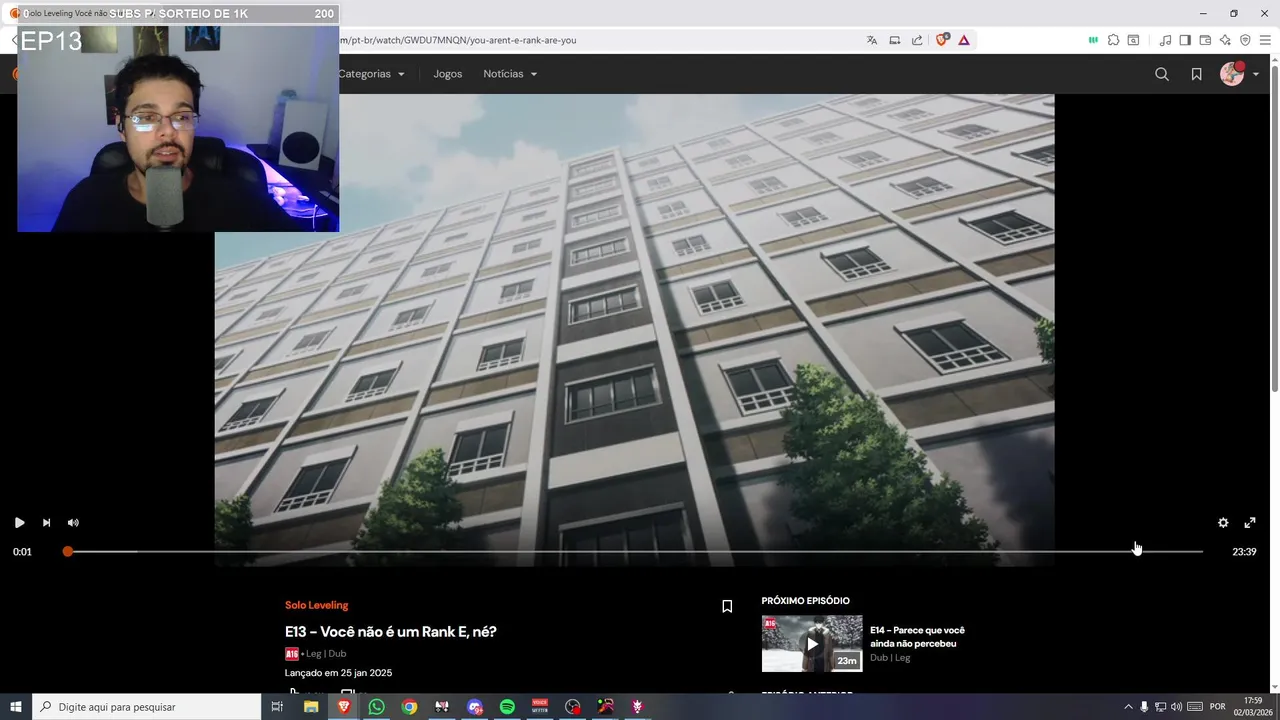1280x720 pixels.
Task: Open the browser hamburger main menu
Action: click(1265, 40)
